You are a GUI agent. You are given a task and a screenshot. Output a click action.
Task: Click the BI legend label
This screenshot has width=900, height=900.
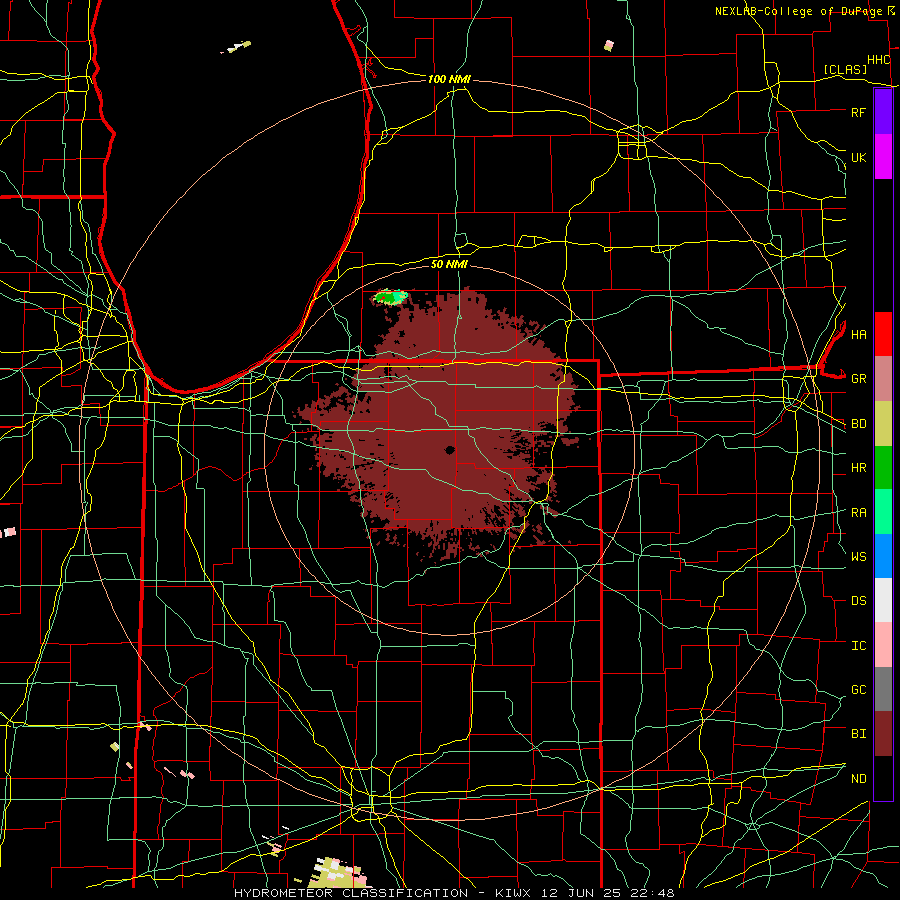click(x=858, y=734)
